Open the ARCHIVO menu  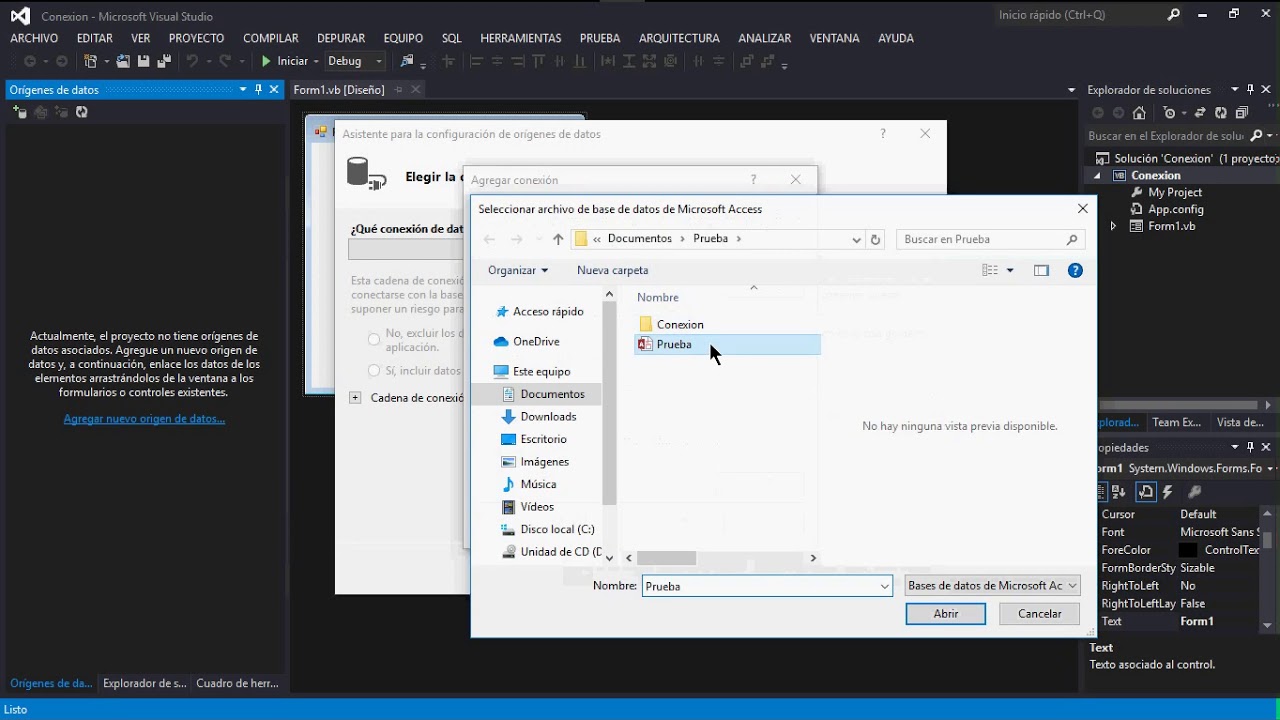pyautogui.click(x=34, y=38)
